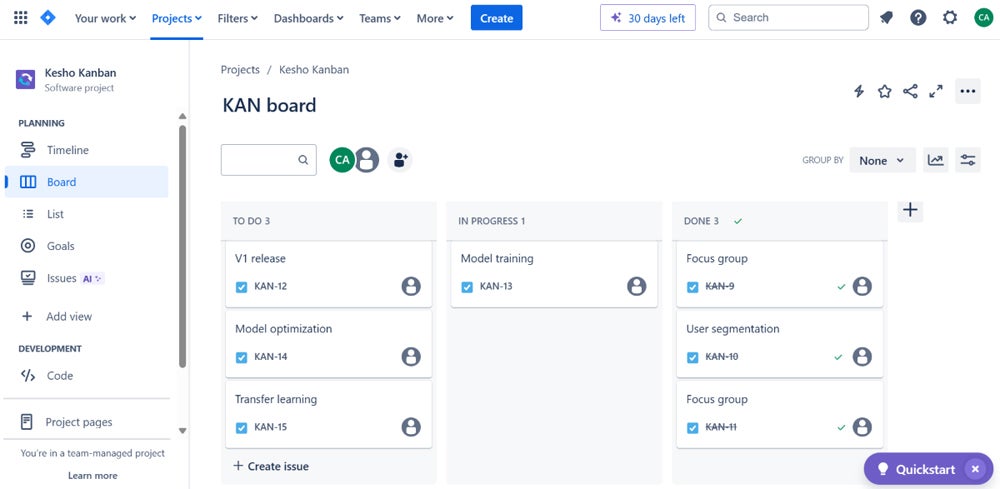The height and width of the screenshot is (489, 1000).
Task: Open board insights chart icon
Action: tap(936, 160)
